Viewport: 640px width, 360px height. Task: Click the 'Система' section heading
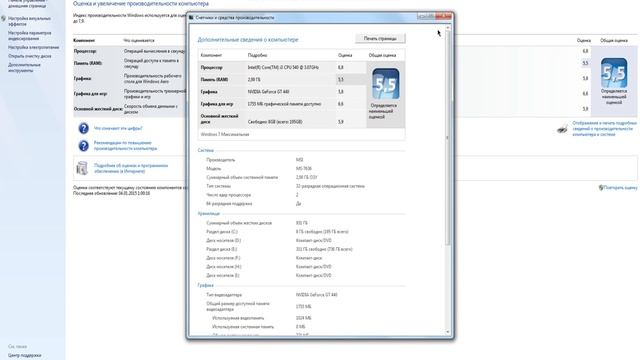tap(206, 150)
